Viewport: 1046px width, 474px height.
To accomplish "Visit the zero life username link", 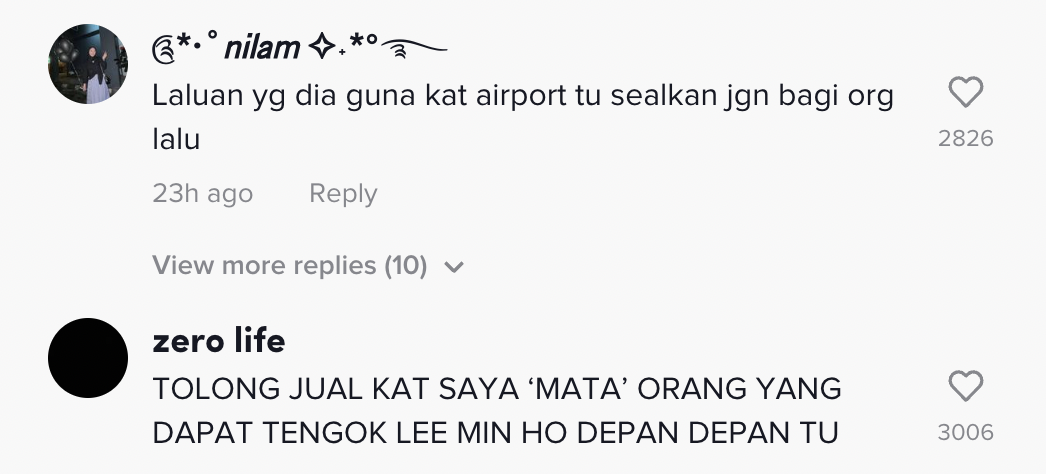I will point(219,341).
